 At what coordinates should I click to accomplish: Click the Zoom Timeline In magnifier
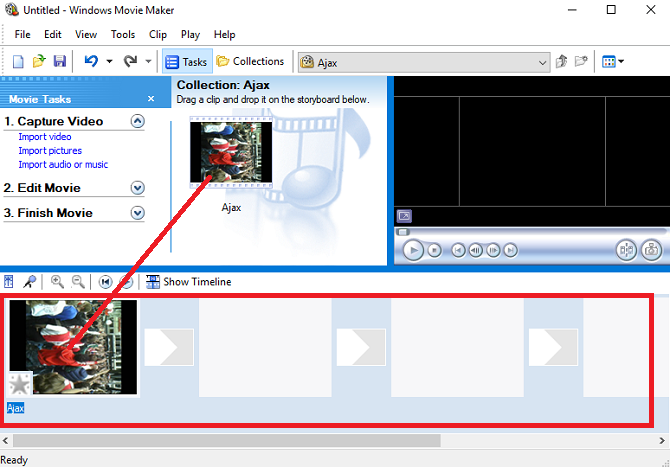pyautogui.click(x=57, y=282)
